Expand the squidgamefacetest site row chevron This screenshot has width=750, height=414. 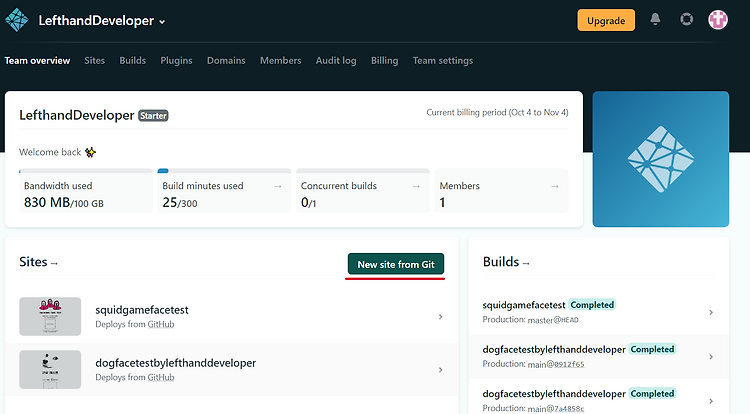[441, 316]
